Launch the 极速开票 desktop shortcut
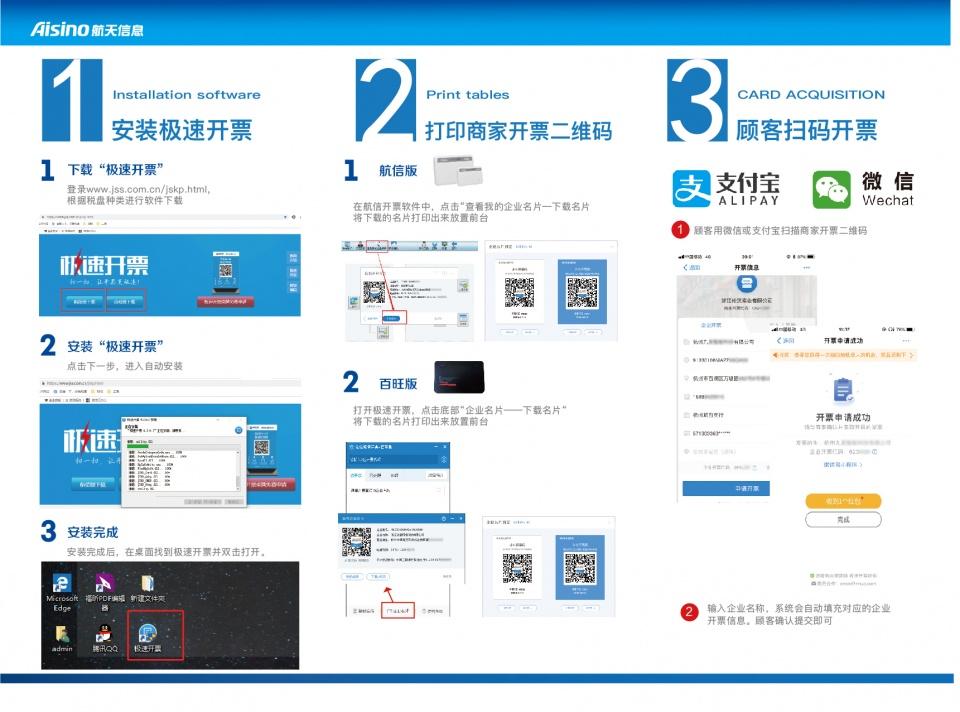Image resolution: width=960 pixels, height=712 pixels. point(148,637)
